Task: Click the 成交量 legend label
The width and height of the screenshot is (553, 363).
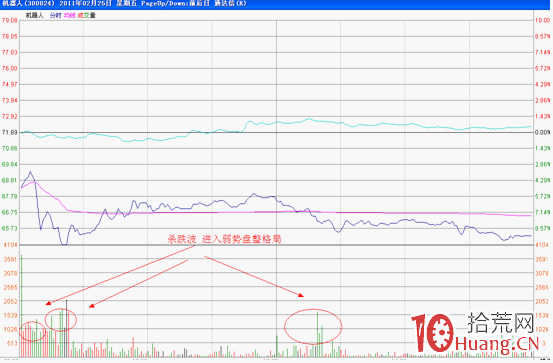Action: click(86, 15)
